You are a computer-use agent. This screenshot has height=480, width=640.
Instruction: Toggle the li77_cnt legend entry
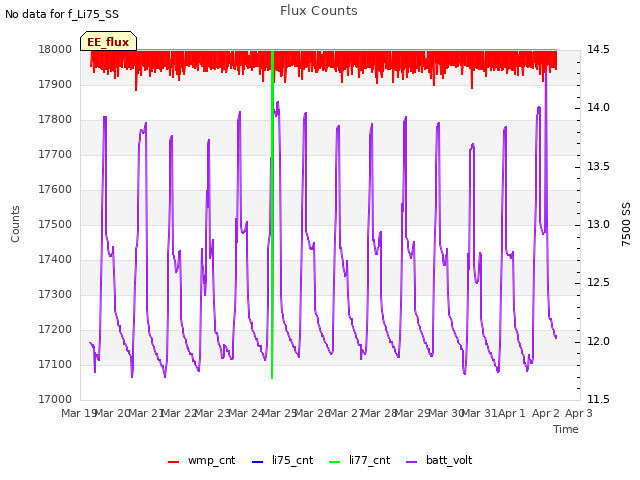[360, 461]
